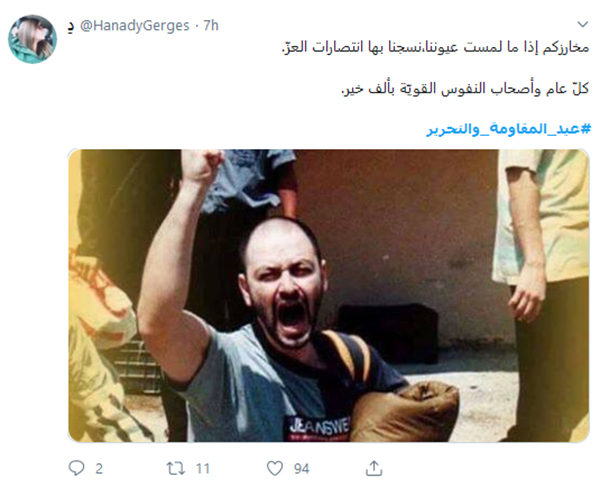This screenshot has width=600, height=487.
Task: Click the reply count 2
Action: click(x=99, y=469)
